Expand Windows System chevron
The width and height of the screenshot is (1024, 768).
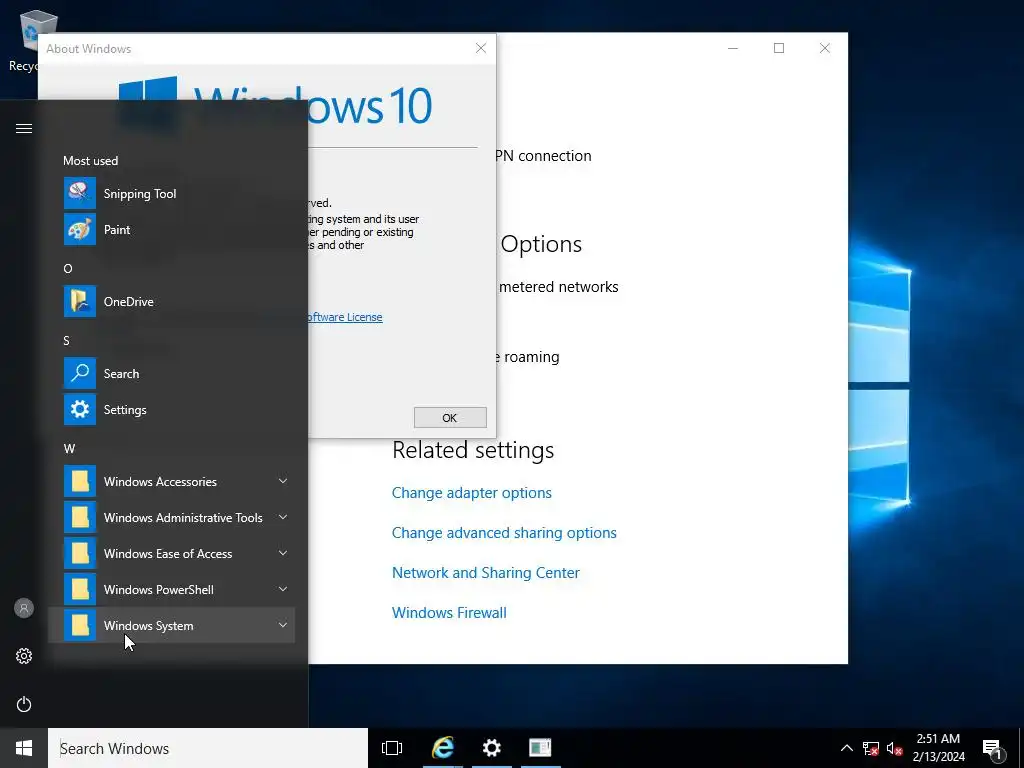pyautogui.click(x=283, y=625)
